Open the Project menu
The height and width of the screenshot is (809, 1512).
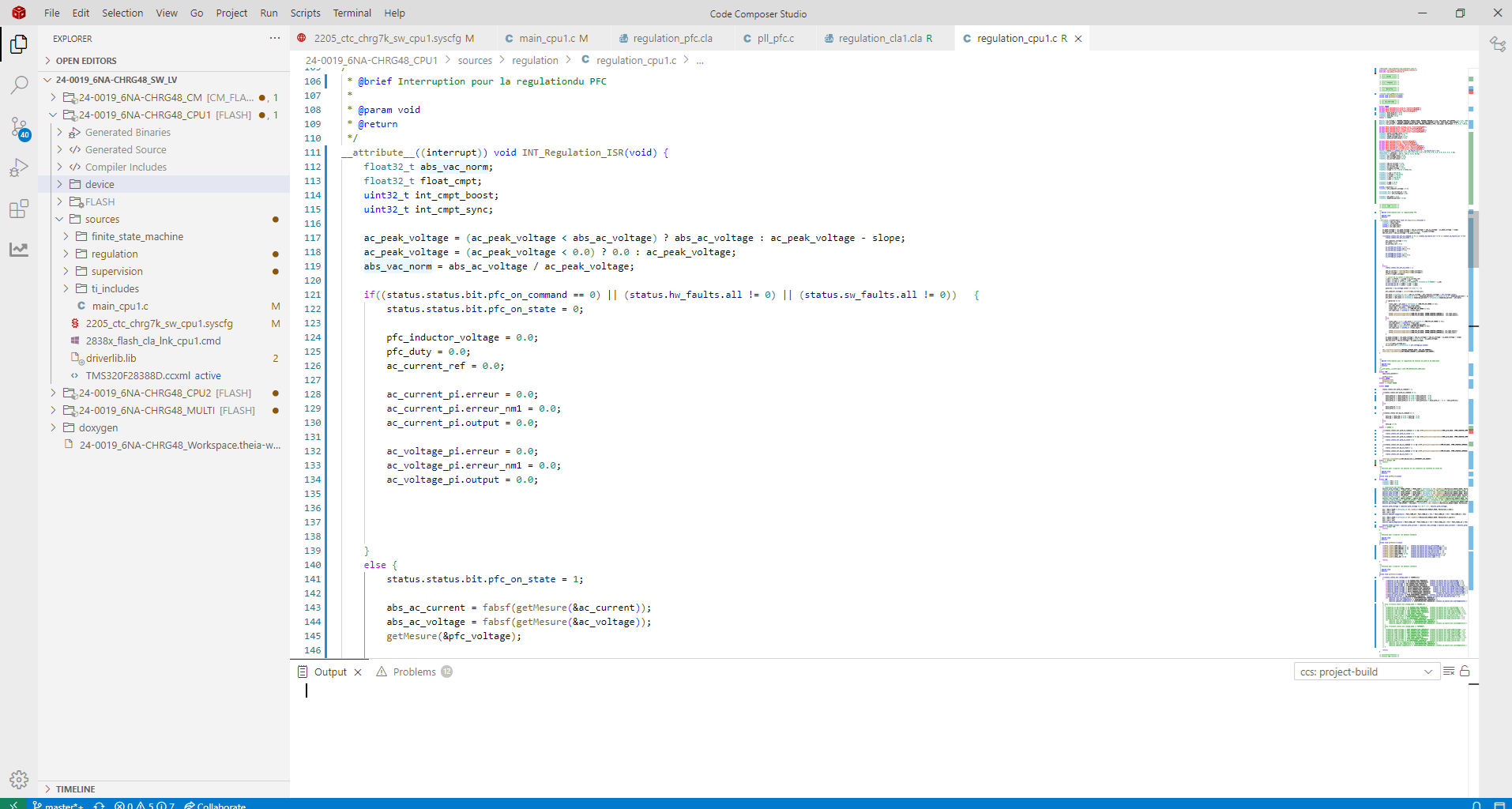[231, 13]
